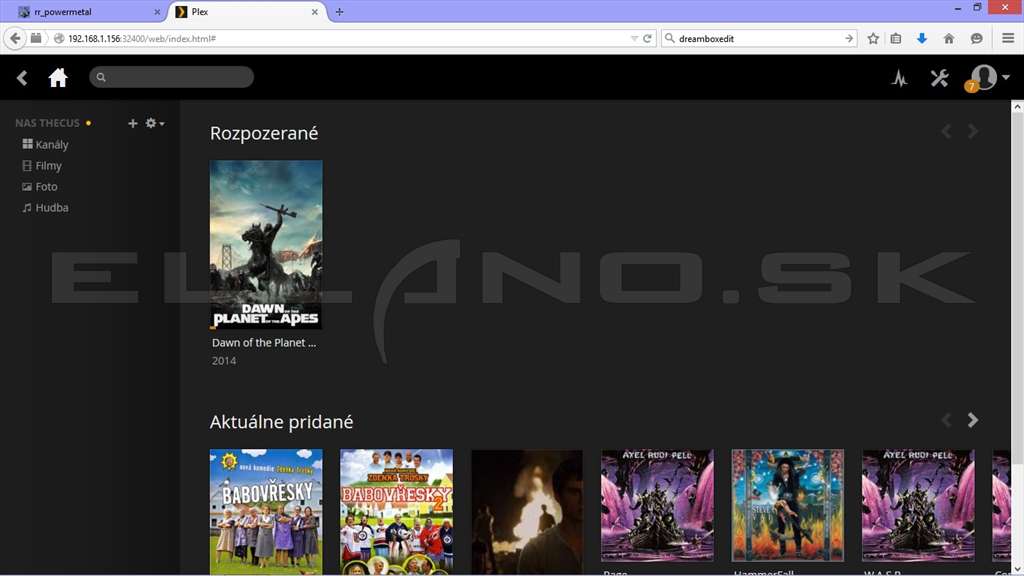Image resolution: width=1024 pixels, height=576 pixels.
Task: Select Filmy in the sidebar
Action: pyautogui.click(x=42, y=165)
